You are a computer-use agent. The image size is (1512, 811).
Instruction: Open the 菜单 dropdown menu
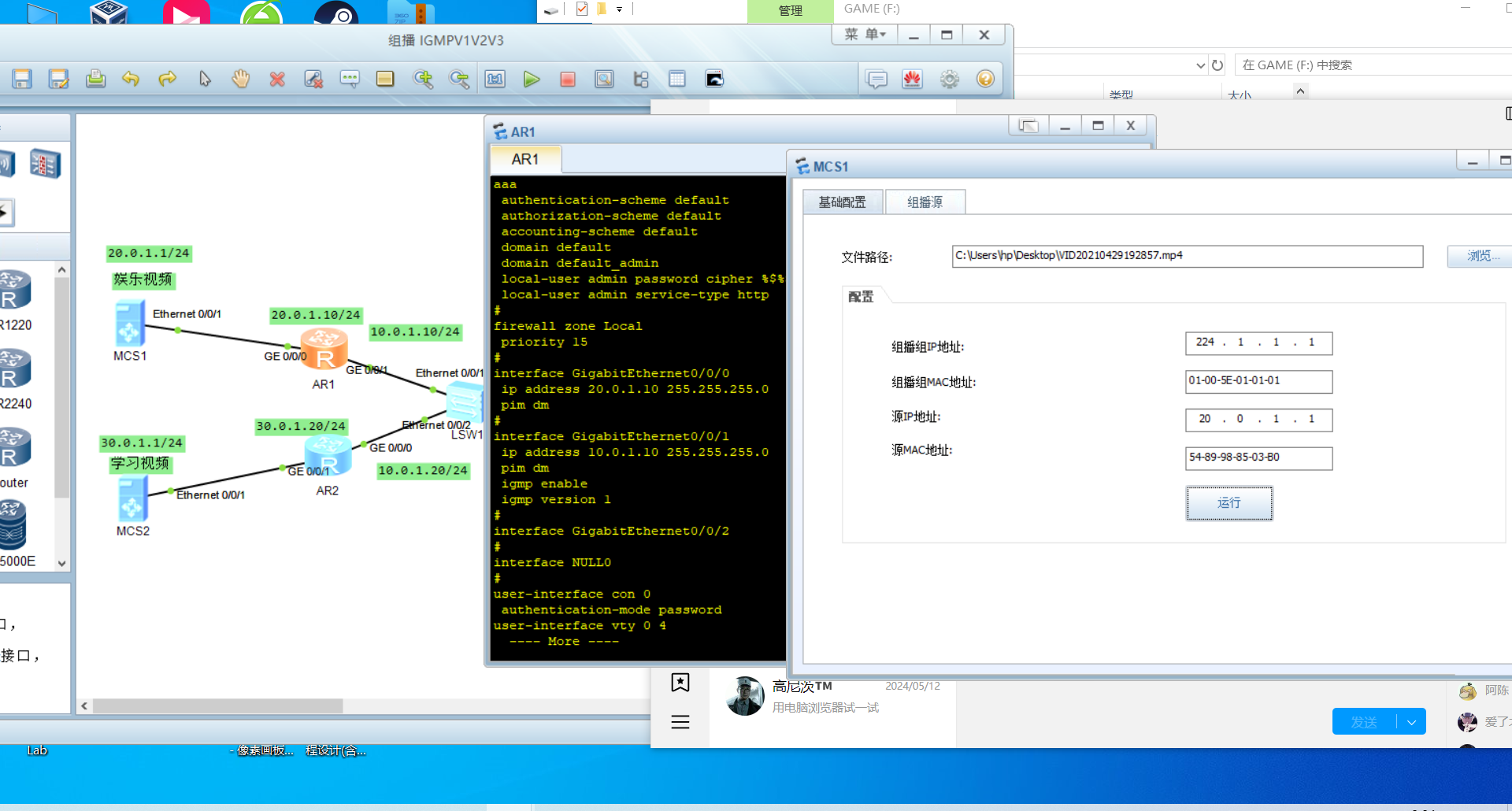[865, 35]
